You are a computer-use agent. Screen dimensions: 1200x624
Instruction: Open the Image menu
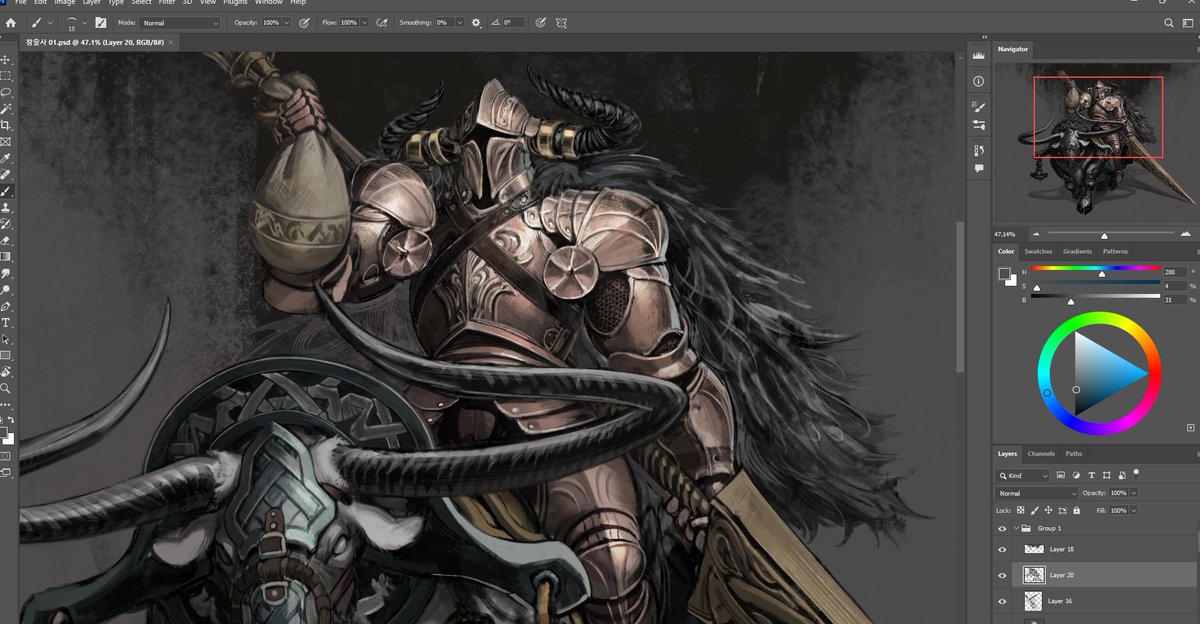tap(65, 3)
